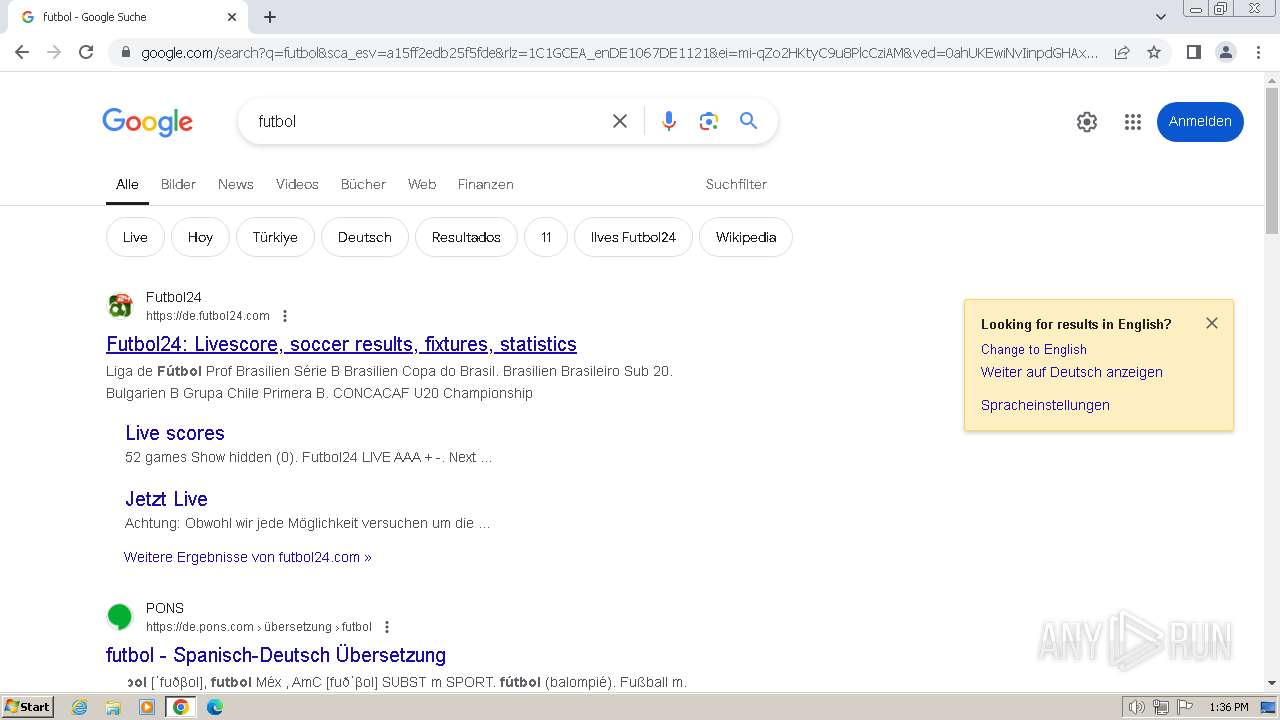This screenshot has width=1280, height=720.
Task: Toggle the browser side panel
Action: pyautogui.click(x=1193, y=52)
